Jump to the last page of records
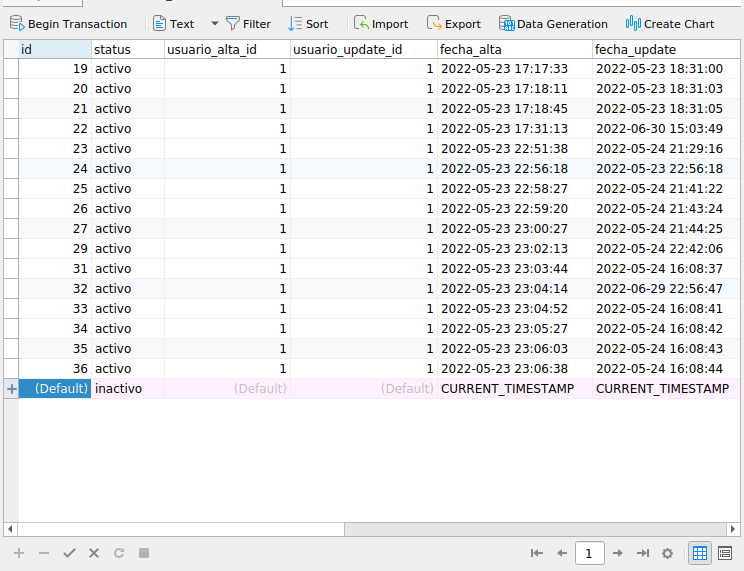Image resolution: width=744 pixels, height=571 pixels. tap(643, 553)
